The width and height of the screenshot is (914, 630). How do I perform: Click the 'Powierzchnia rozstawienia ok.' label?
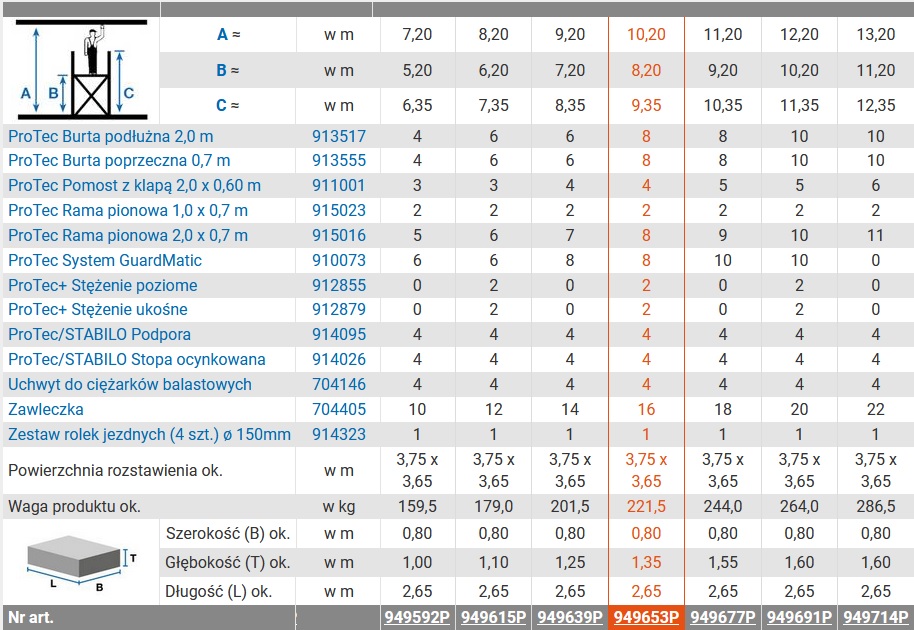pos(115,470)
